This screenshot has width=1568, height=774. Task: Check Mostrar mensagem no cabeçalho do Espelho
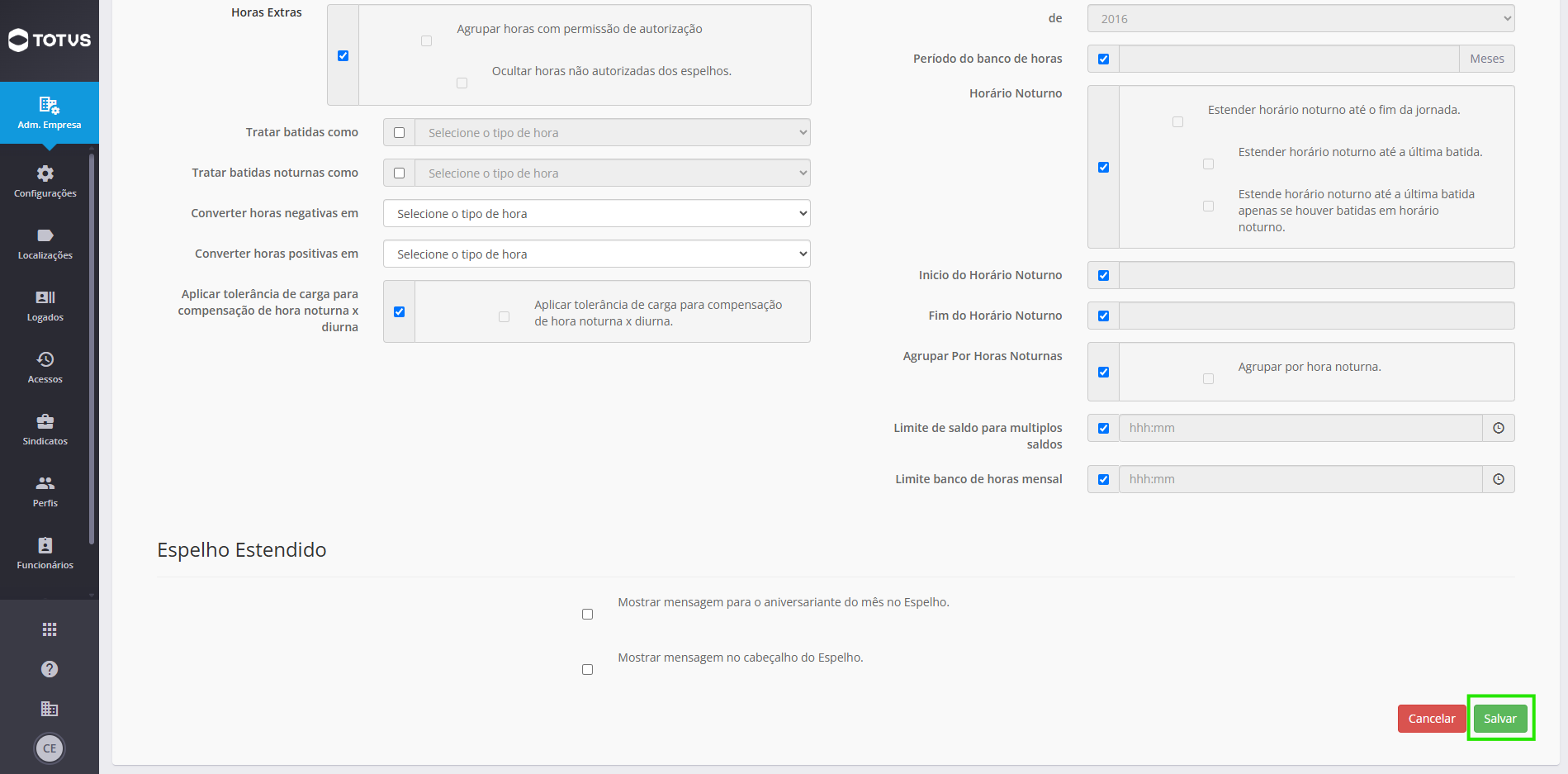click(587, 669)
